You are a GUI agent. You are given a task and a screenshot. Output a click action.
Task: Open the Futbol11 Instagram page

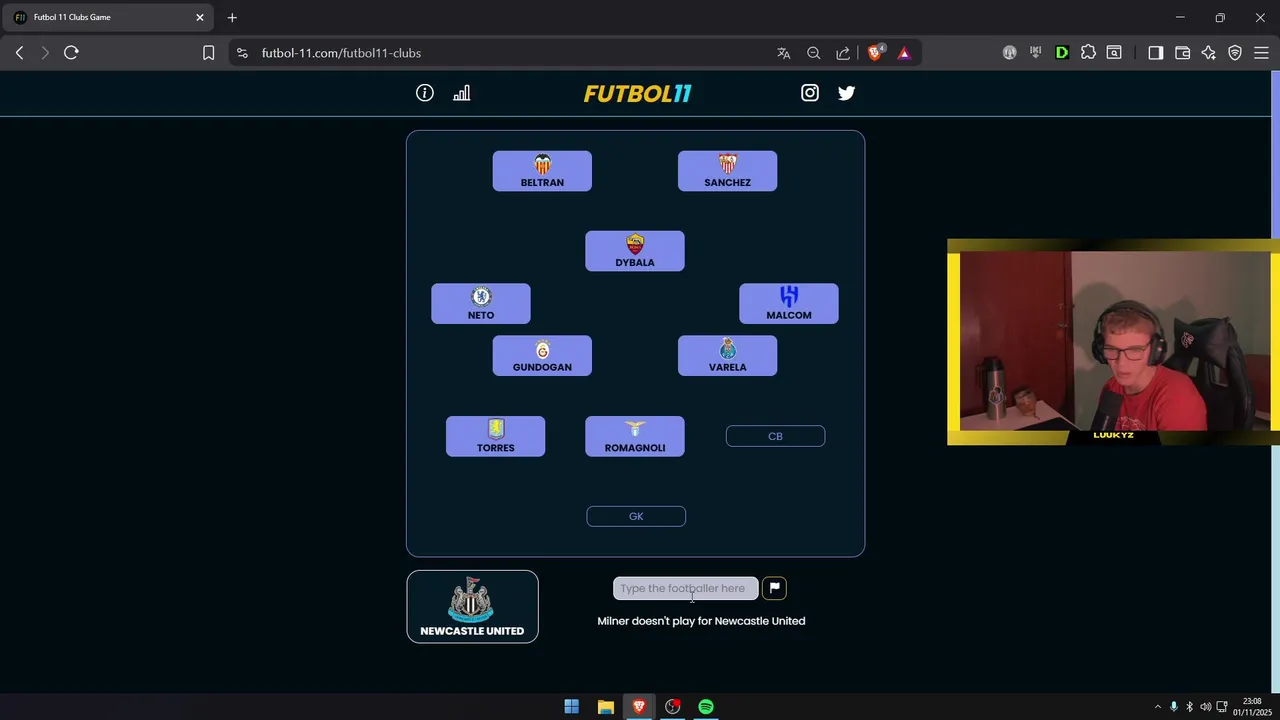point(810,93)
